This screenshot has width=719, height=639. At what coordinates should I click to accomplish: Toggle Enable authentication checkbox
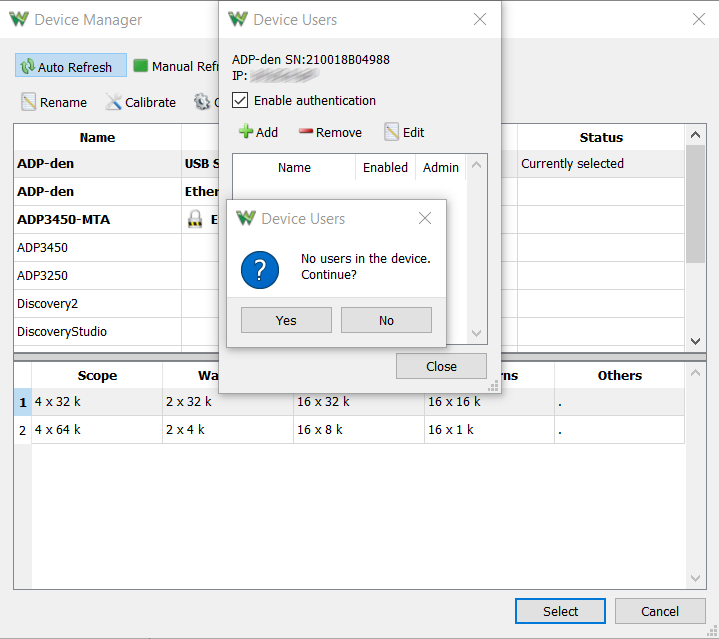point(240,100)
